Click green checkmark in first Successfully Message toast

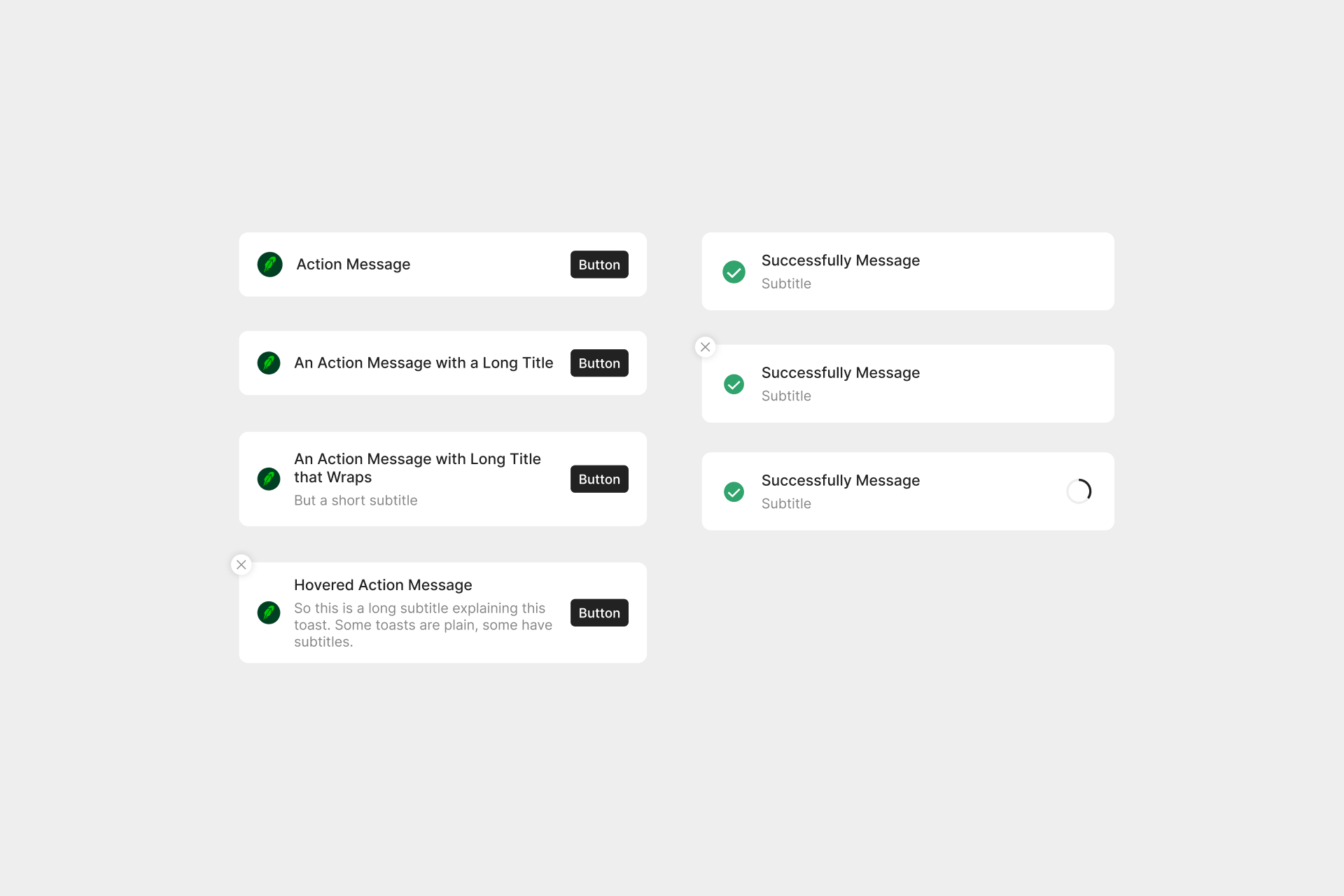pos(734,272)
